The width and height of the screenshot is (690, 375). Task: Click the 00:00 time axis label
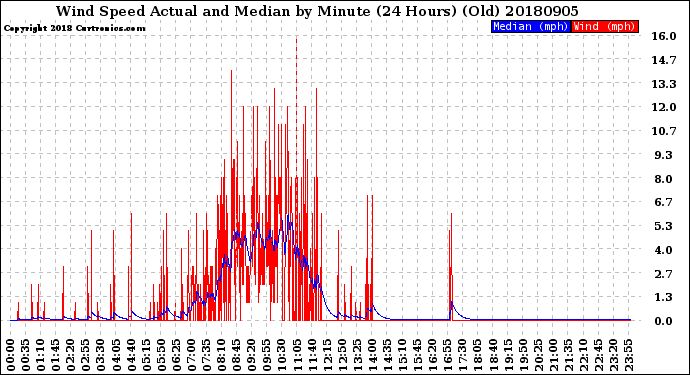[11, 355]
